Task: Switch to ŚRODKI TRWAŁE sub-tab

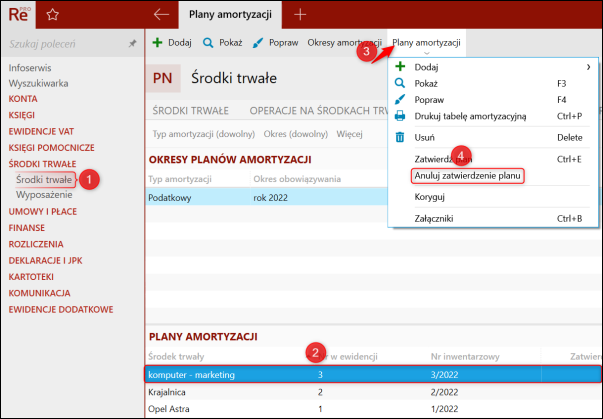Action: pos(190,111)
